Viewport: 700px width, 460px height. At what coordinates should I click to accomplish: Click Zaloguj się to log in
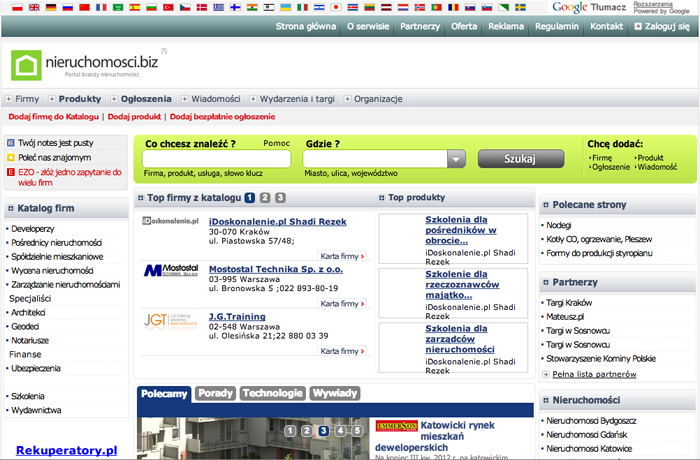(x=662, y=26)
